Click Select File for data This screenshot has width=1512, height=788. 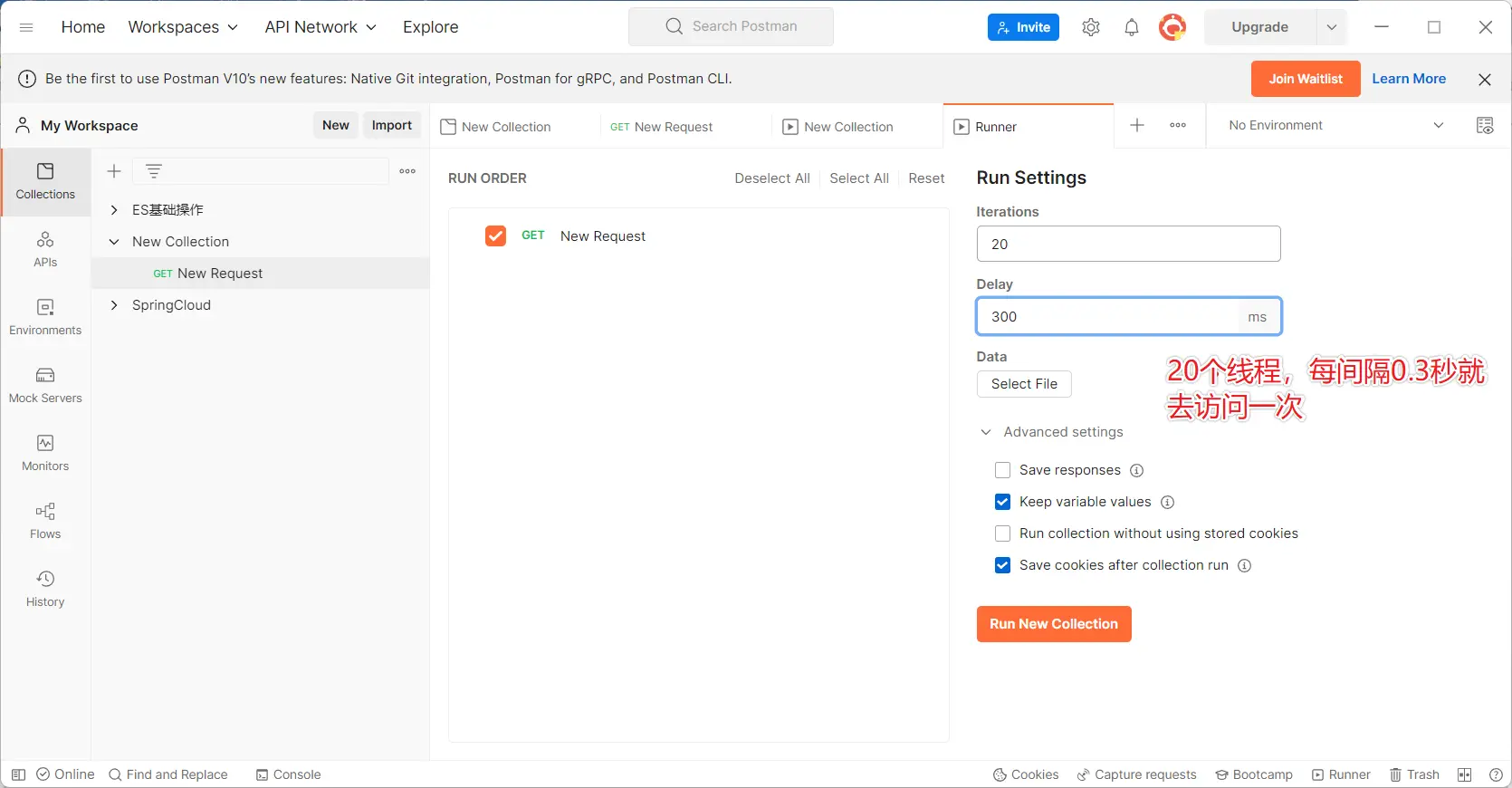[x=1024, y=384]
